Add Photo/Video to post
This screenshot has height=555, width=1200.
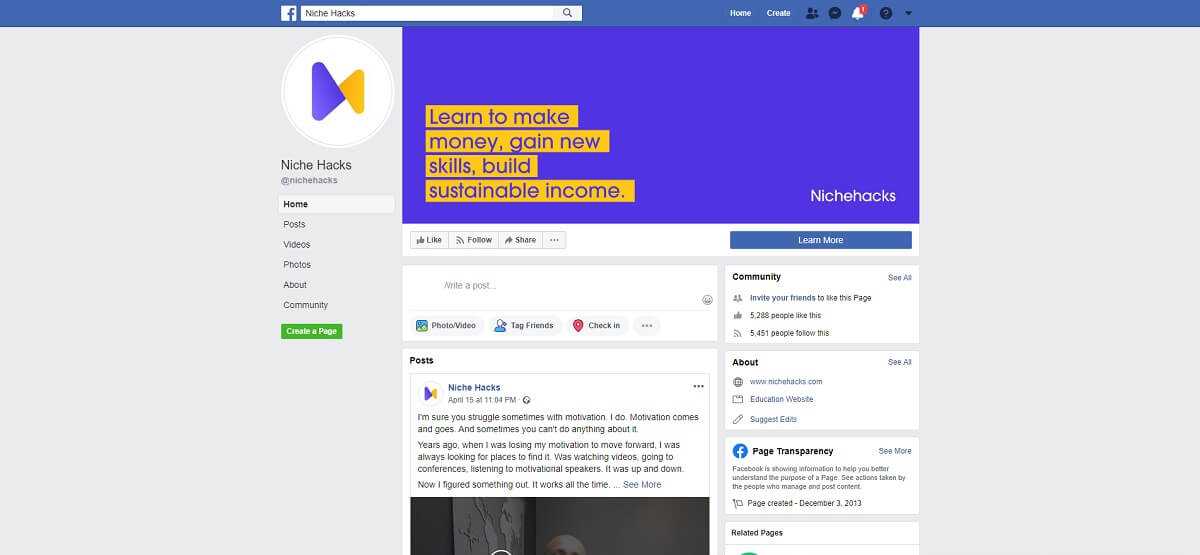click(447, 325)
